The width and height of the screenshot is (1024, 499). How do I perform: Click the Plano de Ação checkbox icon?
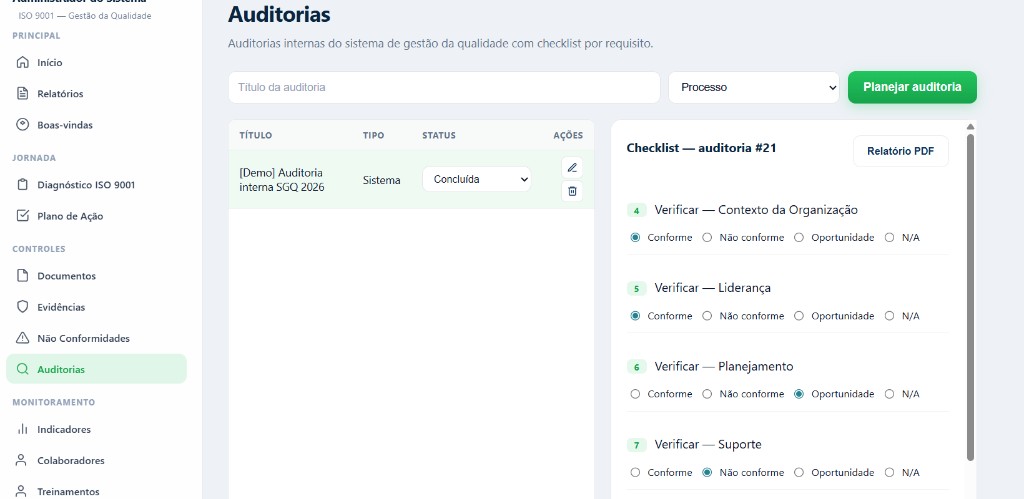pyautogui.click(x=22, y=216)
